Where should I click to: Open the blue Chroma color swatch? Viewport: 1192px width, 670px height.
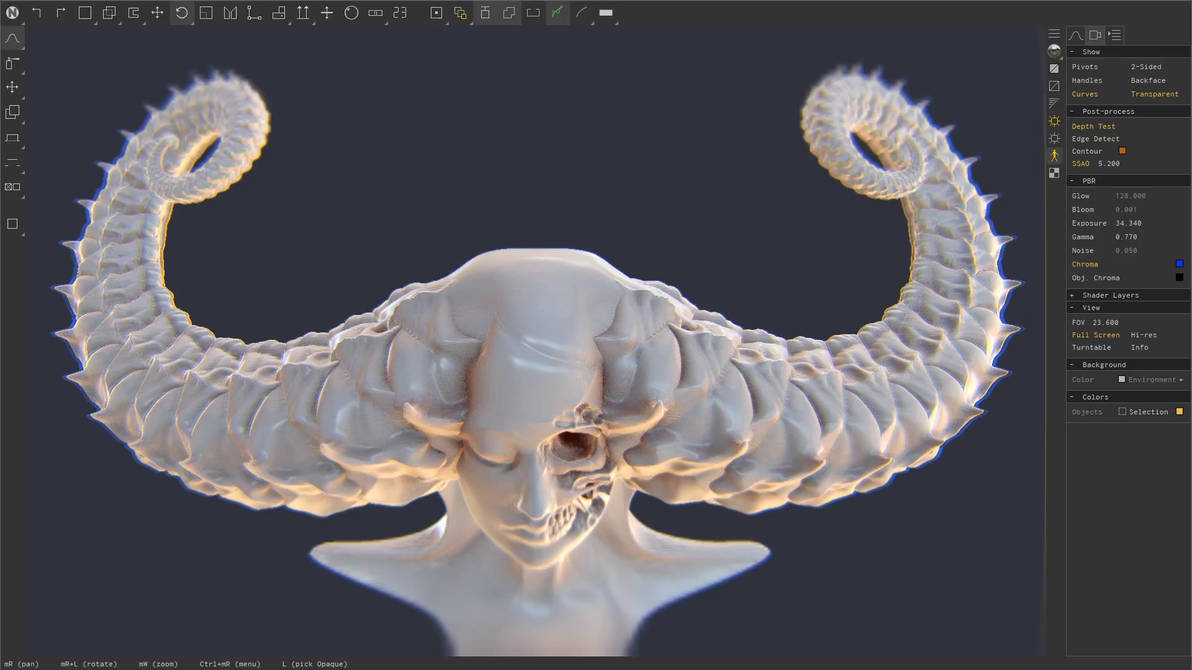click(x=1179, y=264)
